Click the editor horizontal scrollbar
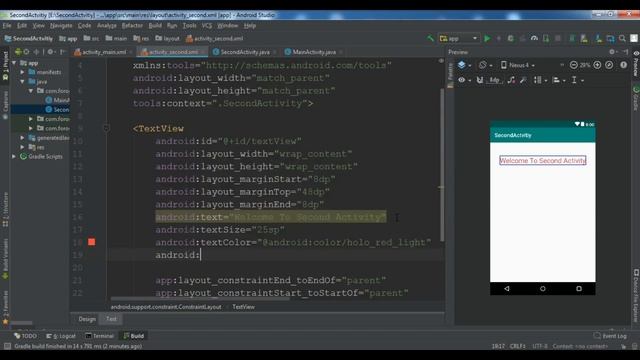This screenshot has height=360, width=640. (x=200, y=299)
